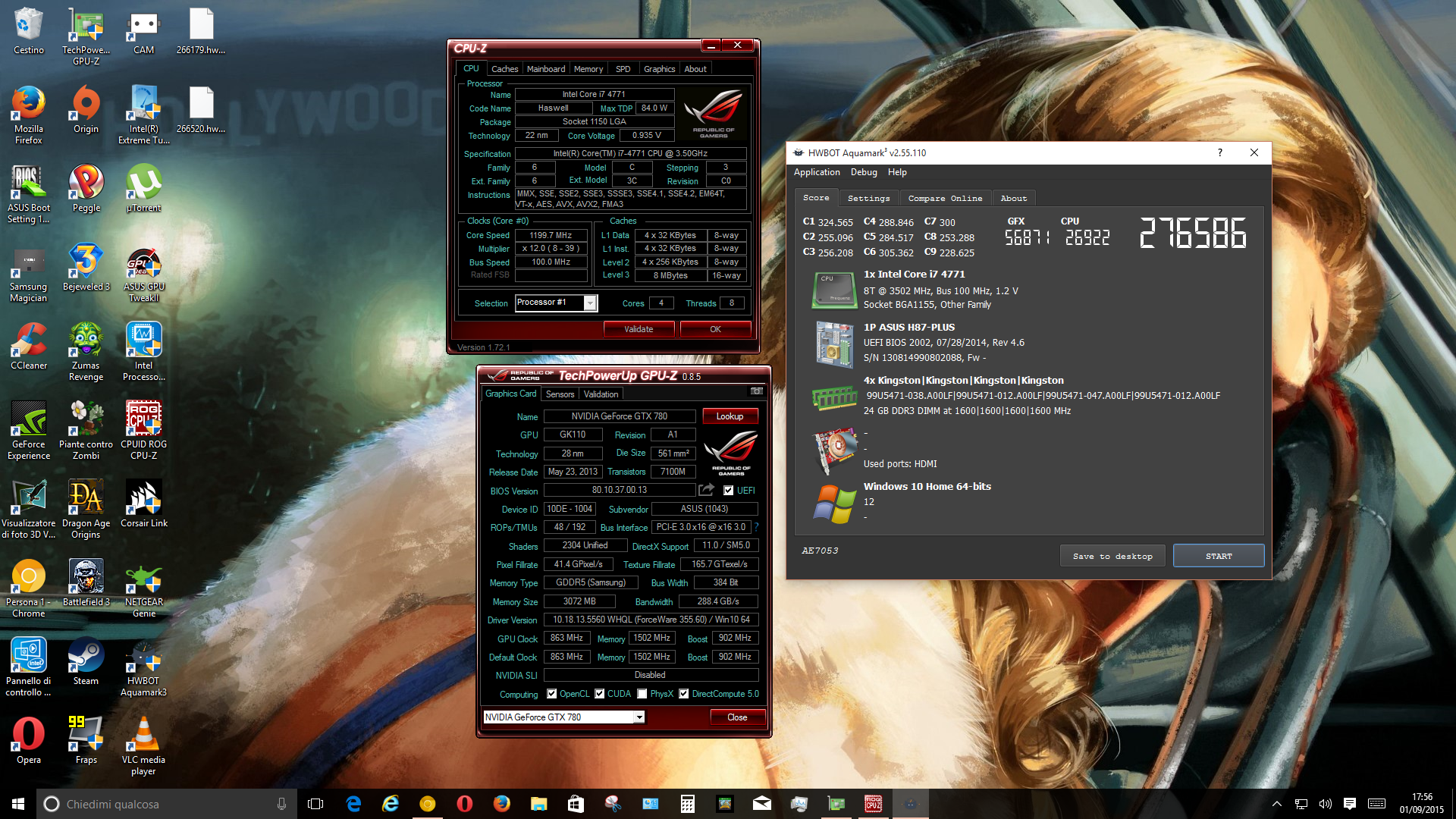Click the START button in Aquamark
Viewport: 1456px width, 819px height.
pos(1219,556)
